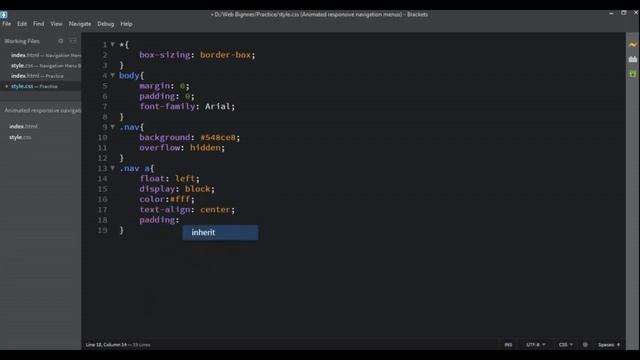Open the UTF-8 encoding dropdown
The image size is (640, 360).
pos(536,344)
